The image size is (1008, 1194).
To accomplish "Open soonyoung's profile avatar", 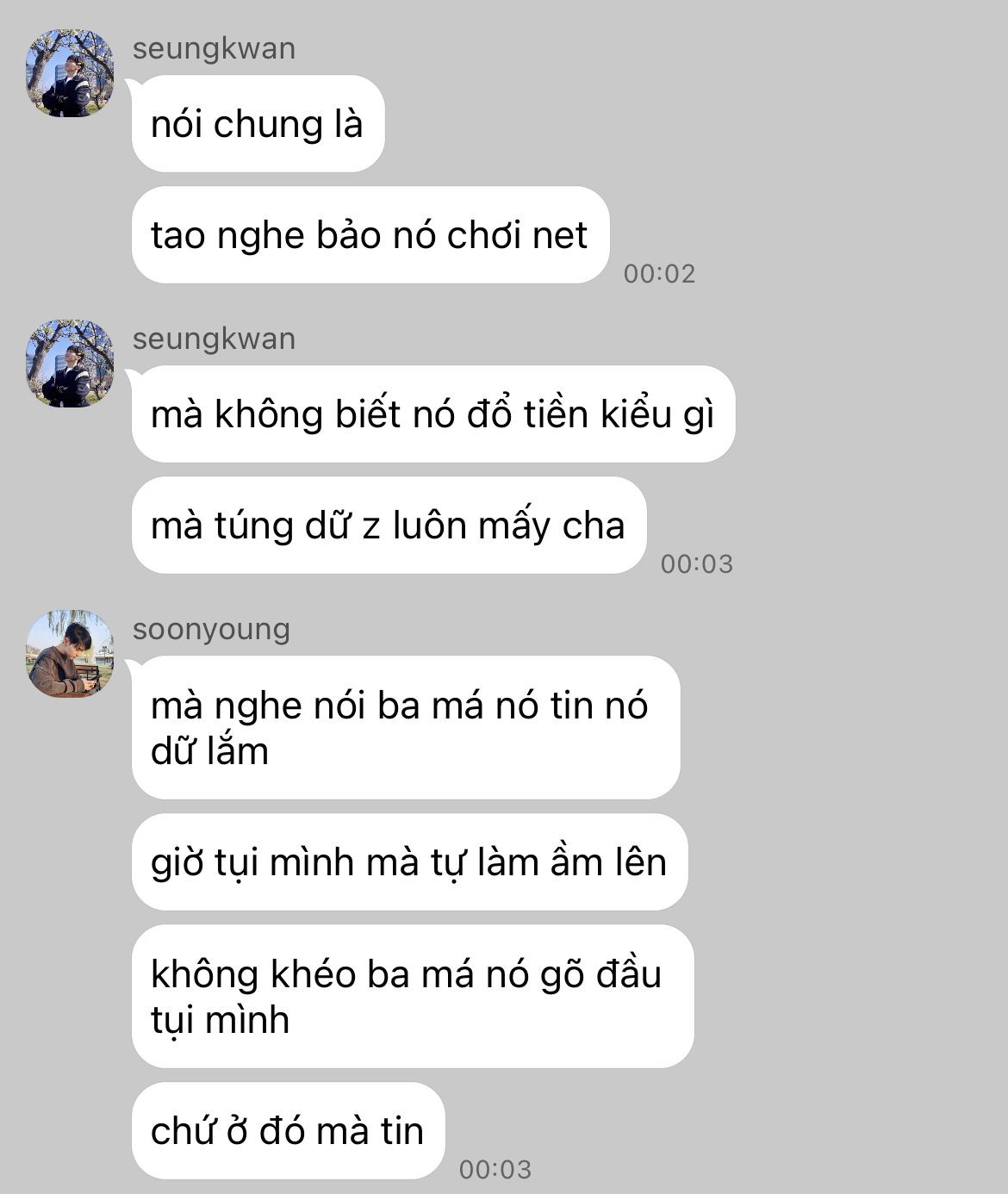I will (70, 654).
